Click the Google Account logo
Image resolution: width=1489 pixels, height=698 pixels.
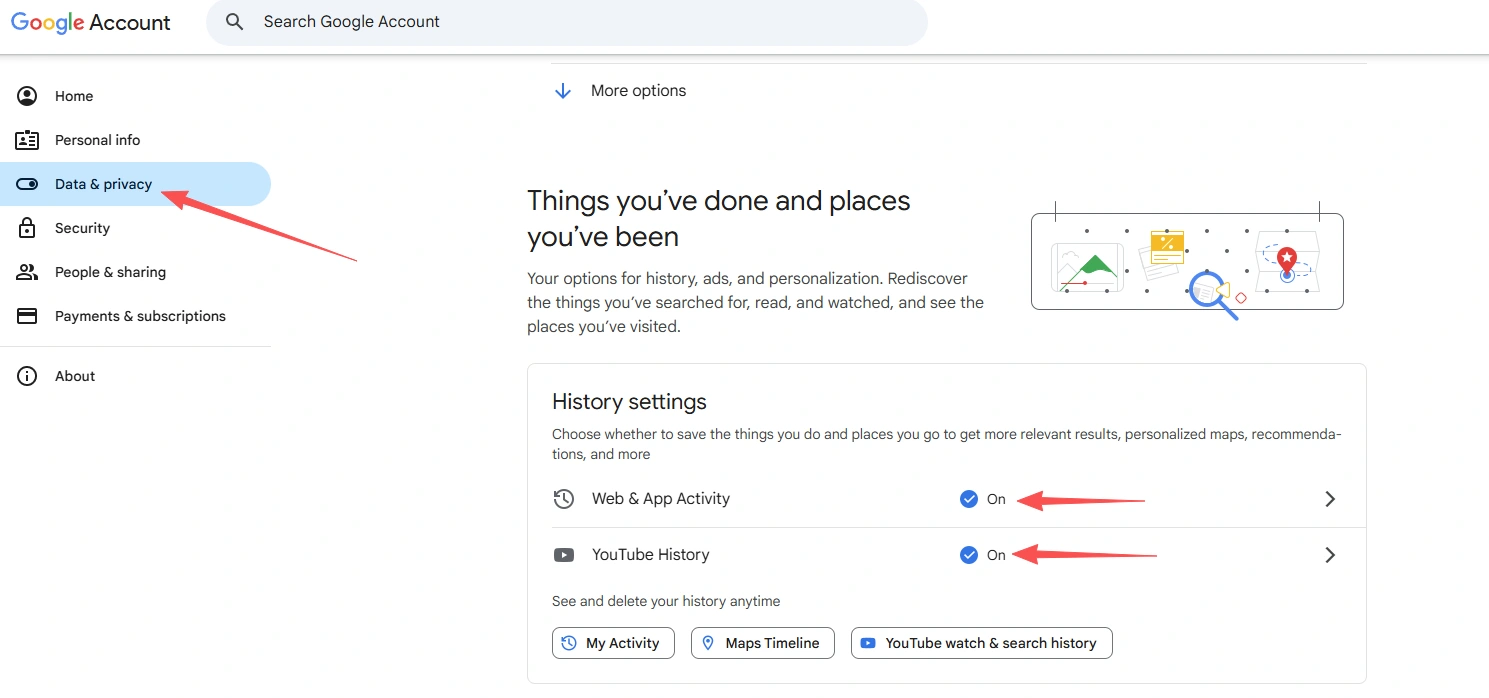(91, 22)
